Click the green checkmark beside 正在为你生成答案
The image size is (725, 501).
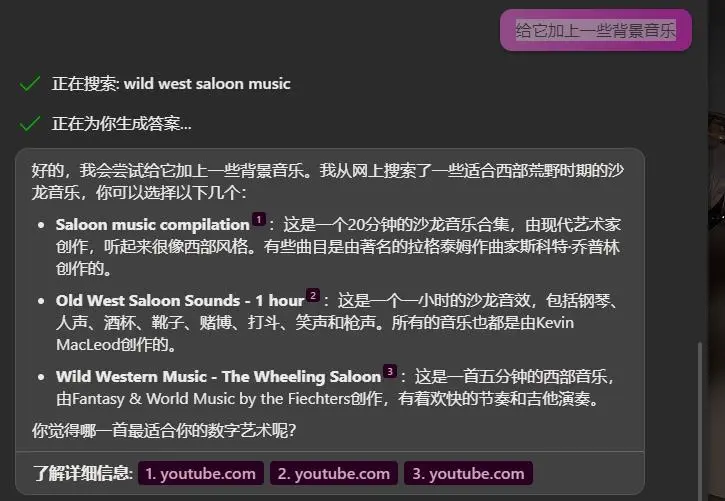point(30,123)
